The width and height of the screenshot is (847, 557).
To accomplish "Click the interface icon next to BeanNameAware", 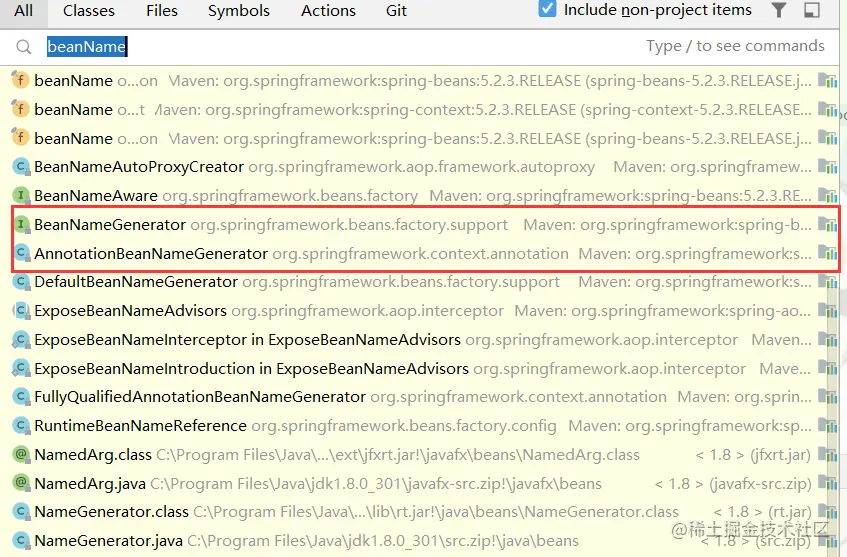I will click(x=21, y=196).
